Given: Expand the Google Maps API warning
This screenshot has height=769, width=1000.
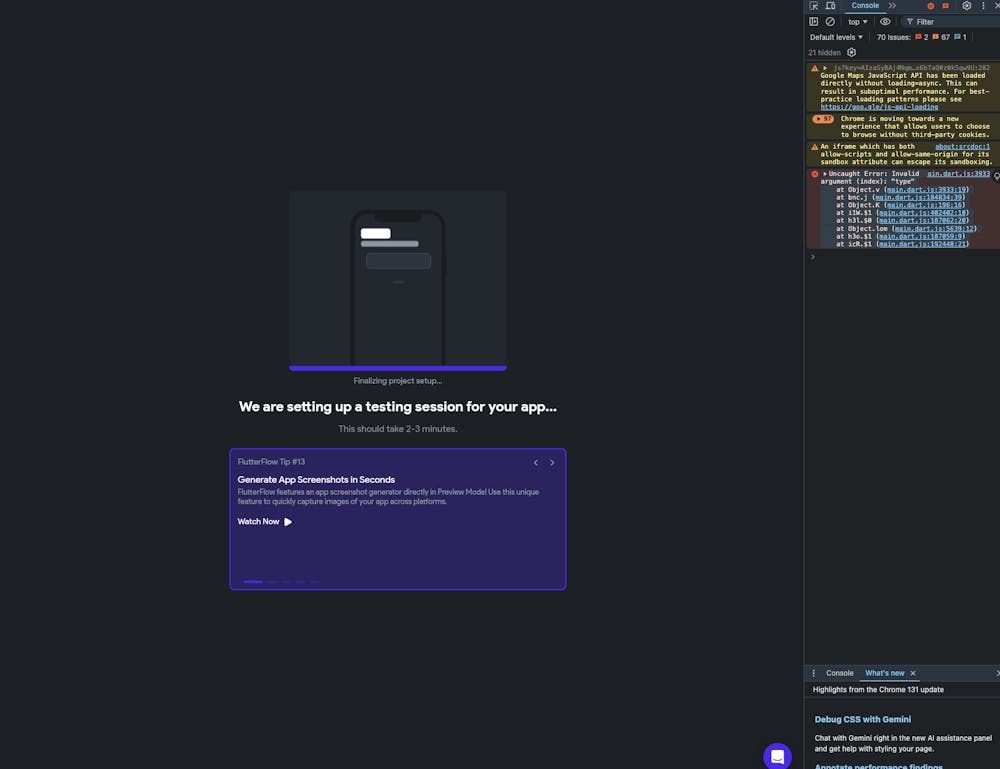Looking at the screenshot, I should [825, 68].
